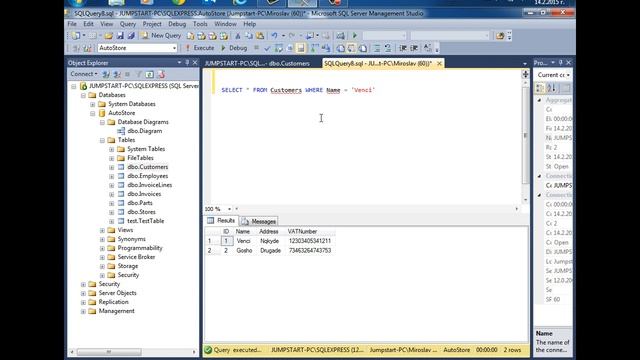Open the Connect dropdown in Object Explorer
The width and height of the screenshot is (640, 360).
tap(84, 74)
